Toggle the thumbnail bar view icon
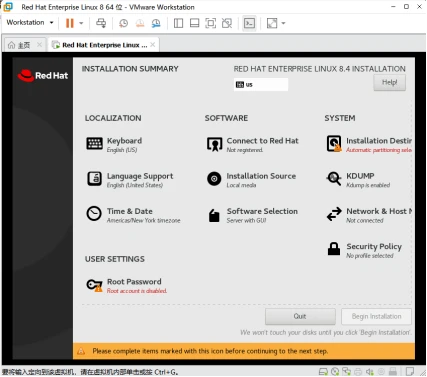 click(194, 23)
